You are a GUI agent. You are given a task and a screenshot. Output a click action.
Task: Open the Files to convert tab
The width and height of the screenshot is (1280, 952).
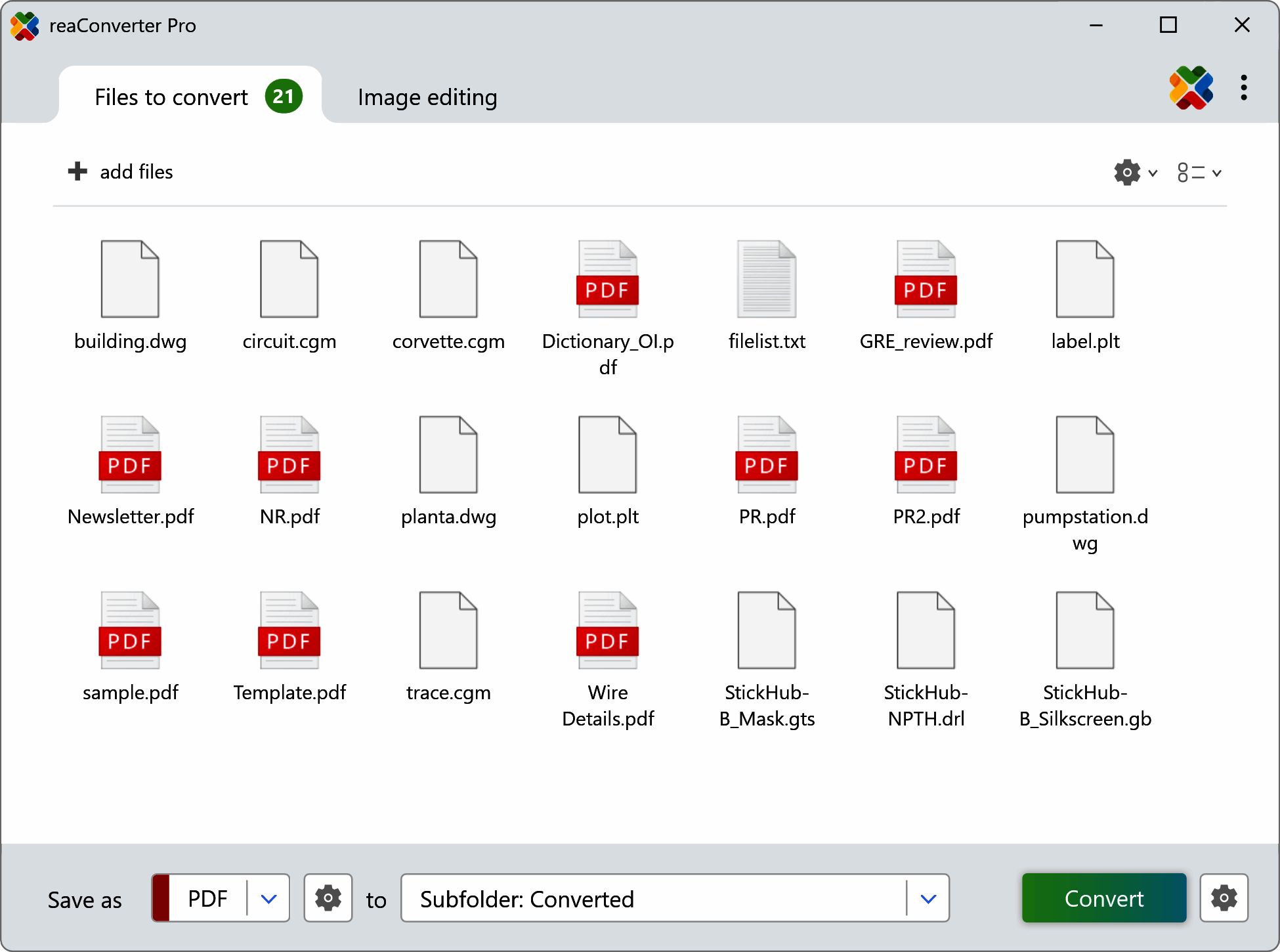172,97
